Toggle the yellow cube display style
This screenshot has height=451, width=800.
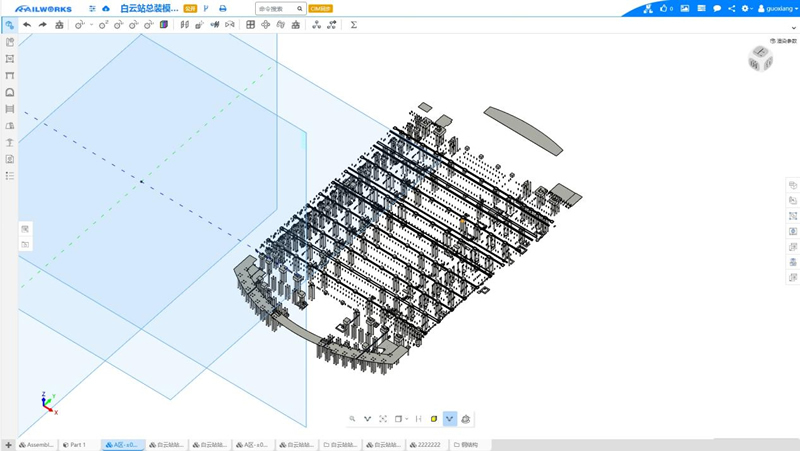[x=433, y=419]
